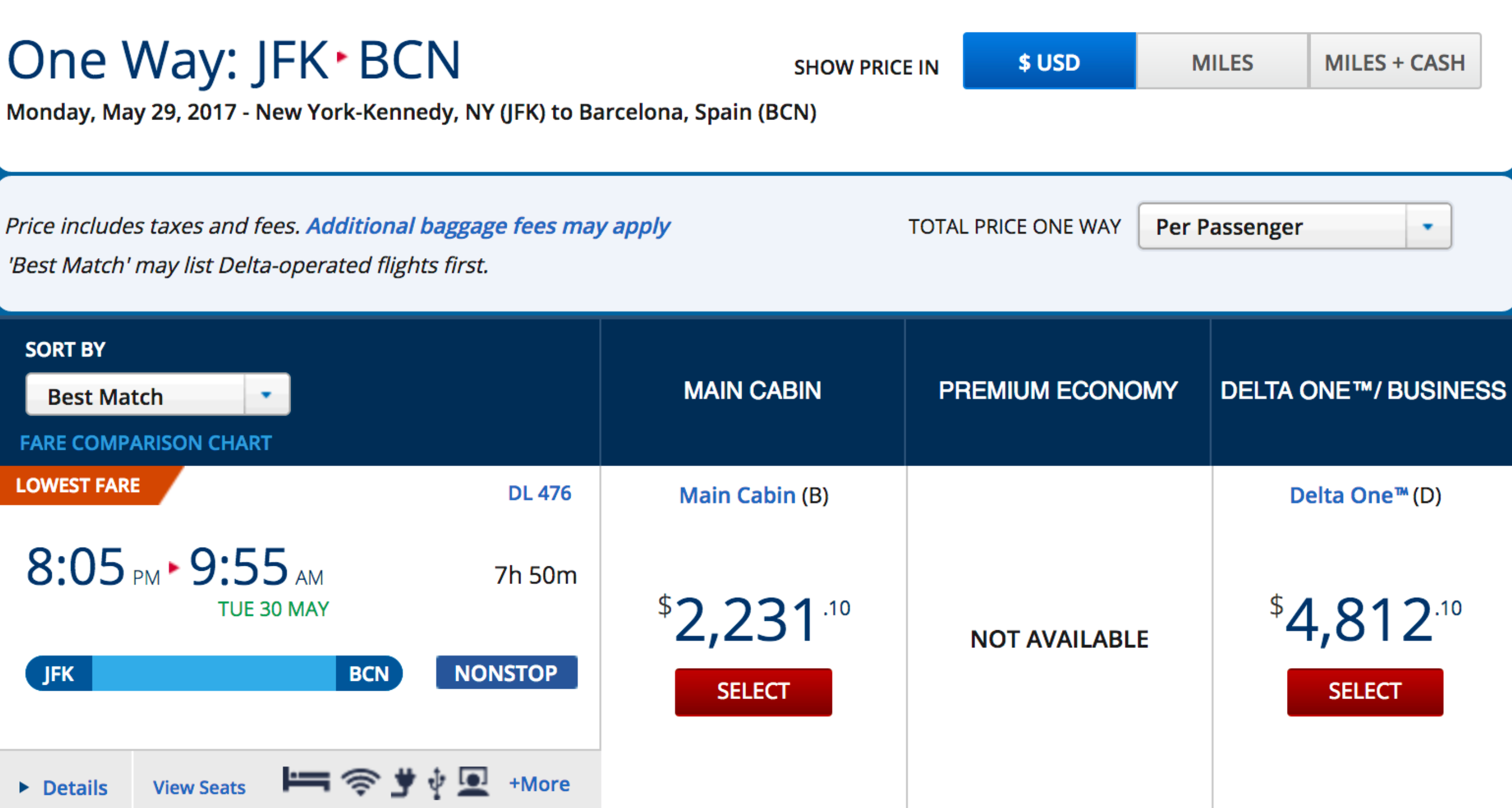This screenshot has width=1512, height=808.
Task: Click the USB port amenity icon
Action: pyautogui.click(x=437, y=783)
